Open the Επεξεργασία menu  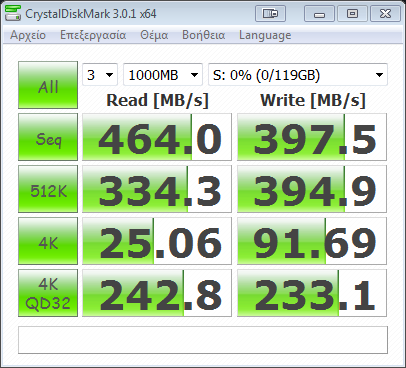point(93,35)
